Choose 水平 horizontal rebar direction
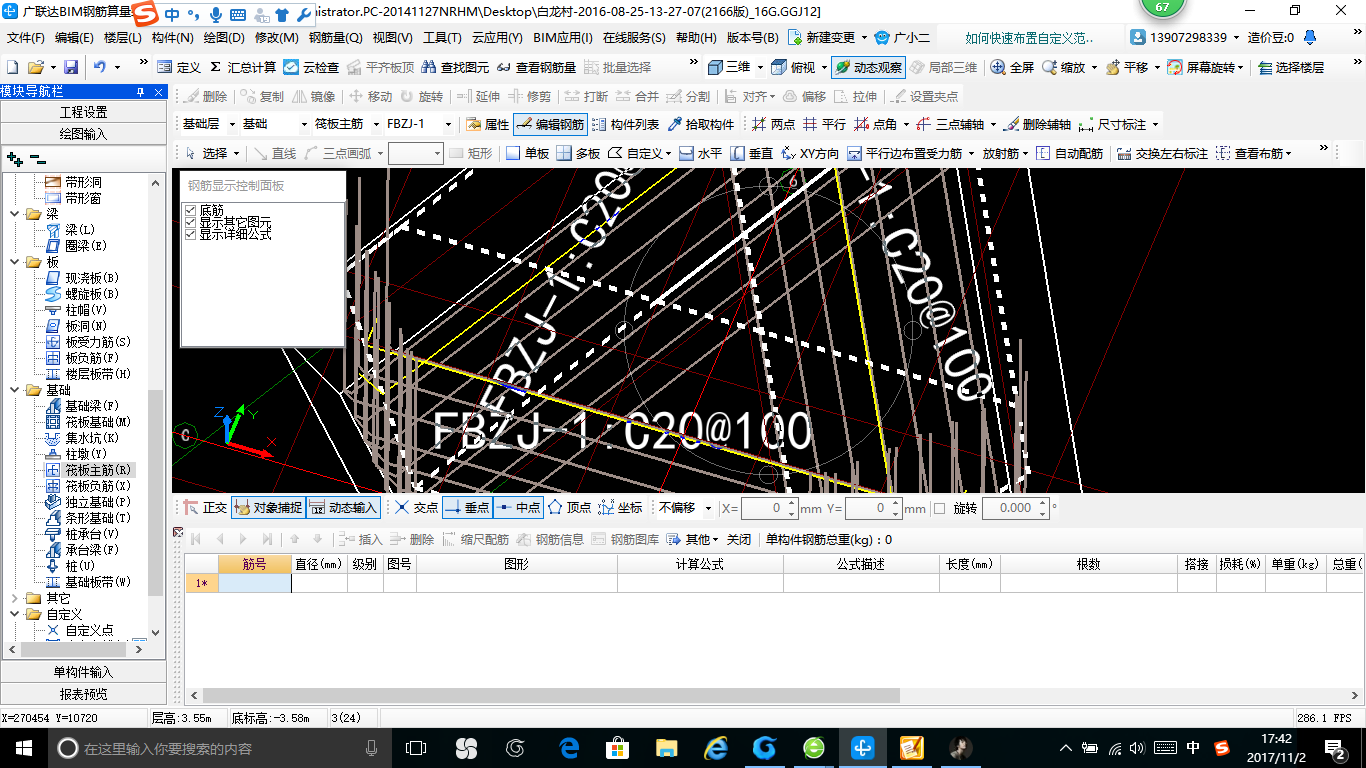 (700, 153)
